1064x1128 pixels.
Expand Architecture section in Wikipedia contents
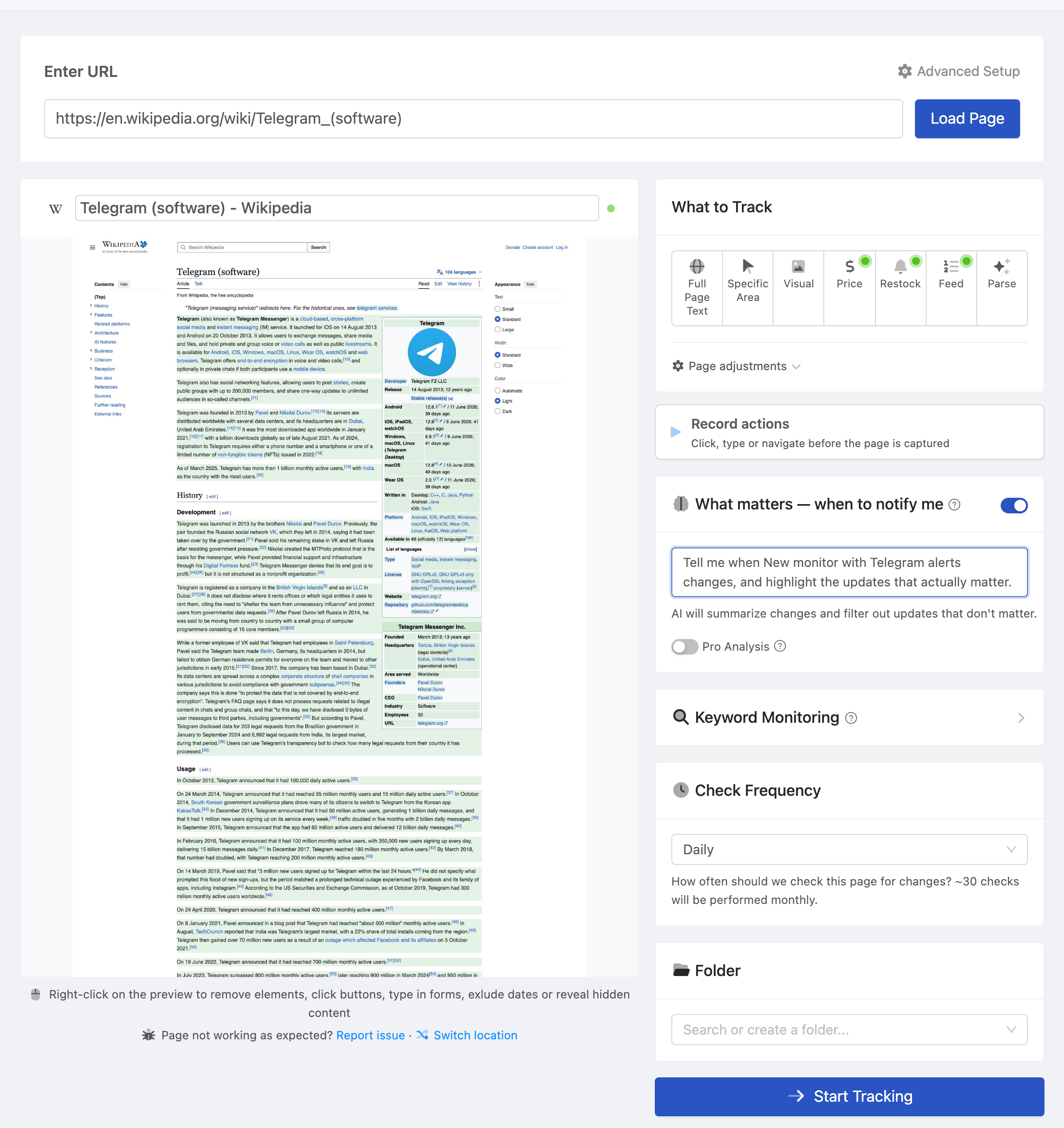(91, 333)
